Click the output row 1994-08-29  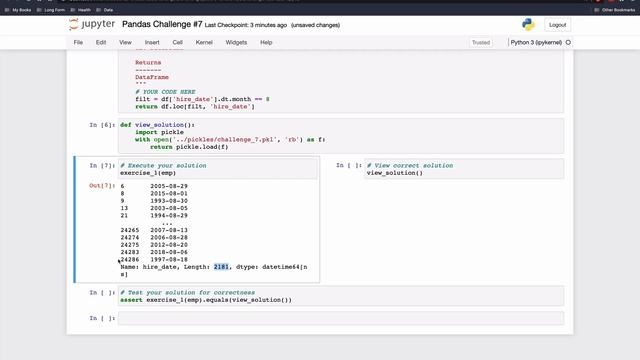[x=154, y=216]
